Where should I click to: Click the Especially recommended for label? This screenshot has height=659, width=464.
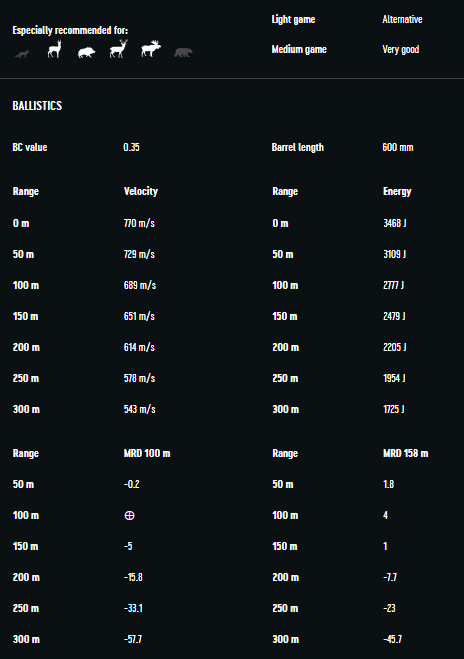(x=70, y=30)
